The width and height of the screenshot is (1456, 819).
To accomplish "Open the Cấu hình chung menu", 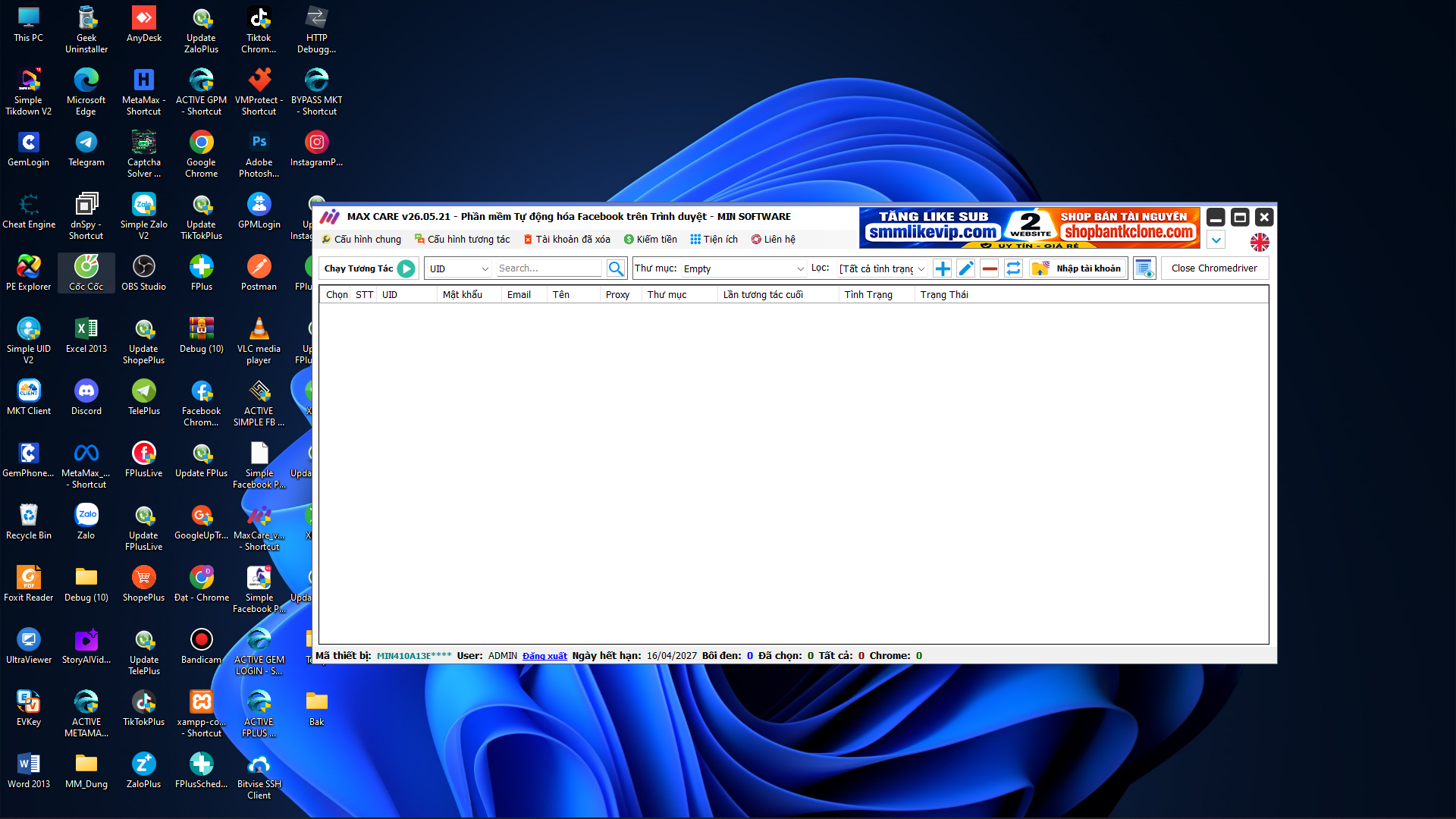I will [362, 240].
